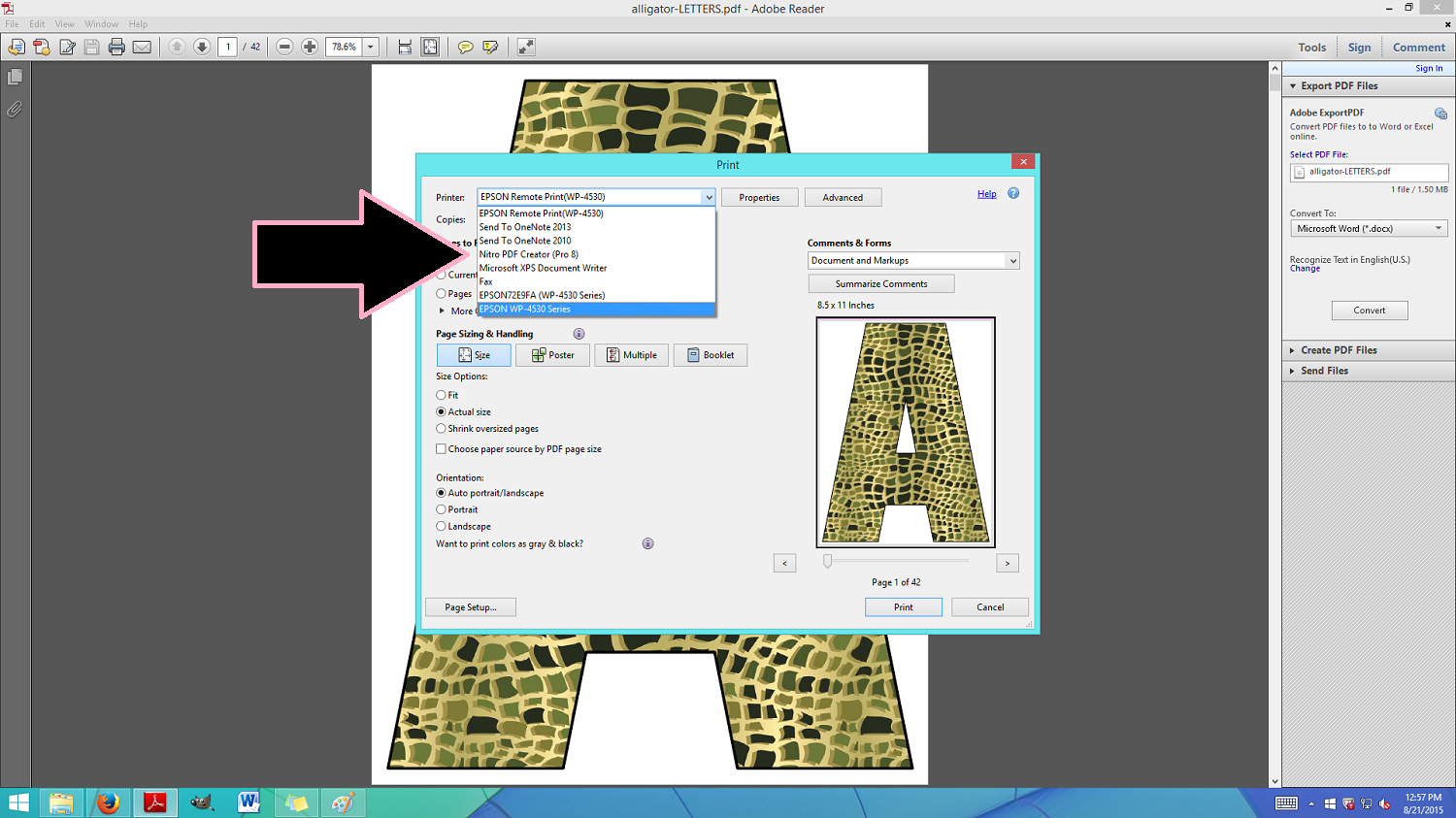Select Auto portrait/landscape orientation

coord(441,493)
